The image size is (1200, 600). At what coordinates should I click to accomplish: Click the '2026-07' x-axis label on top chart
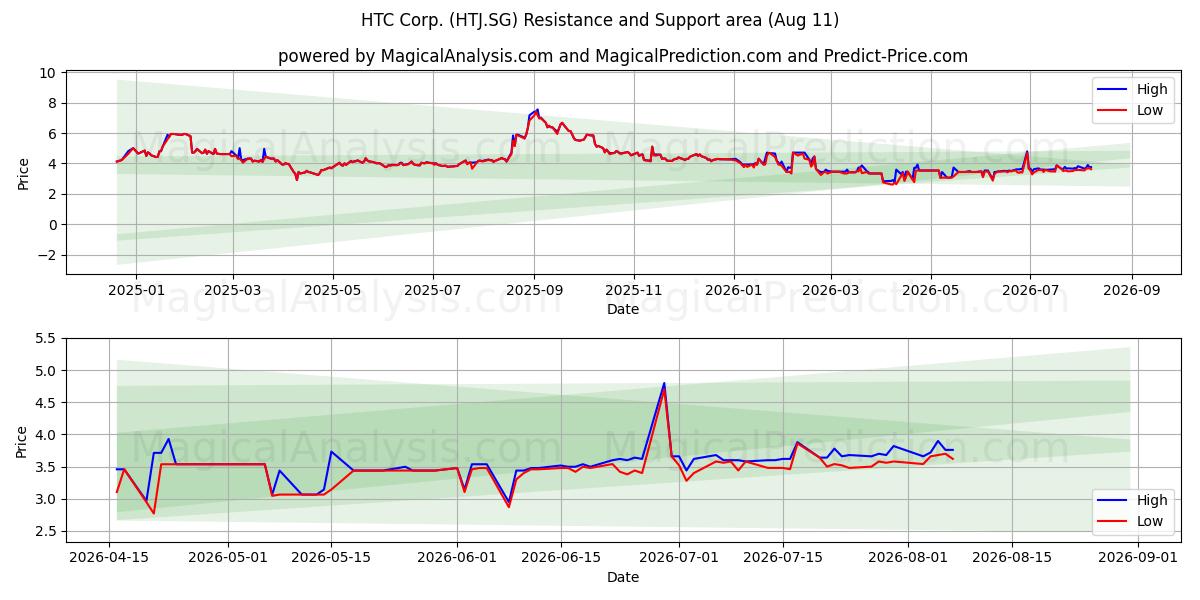tap(1030, 291)
